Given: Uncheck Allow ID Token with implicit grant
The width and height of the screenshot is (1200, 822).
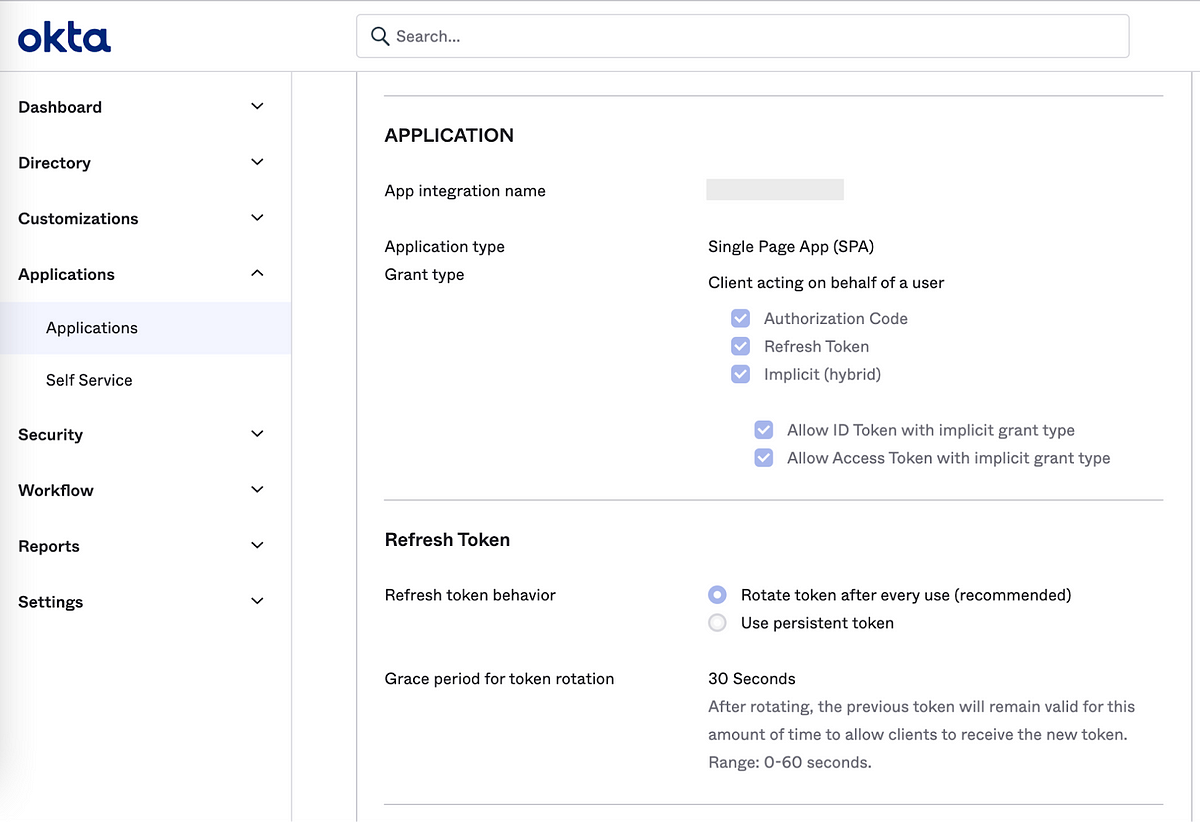Looking at the screenshot, I should click(x=764, y=429).
